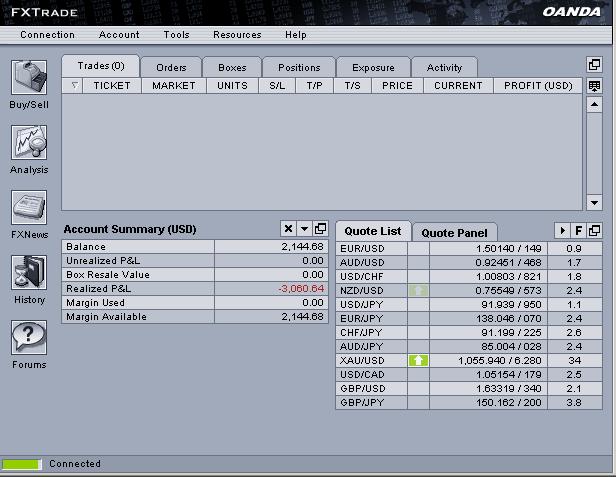The height and width of the screenshot is (477, 616).
Task: Open the FXNews newspaper icon
Action: [x=29, y=207]
